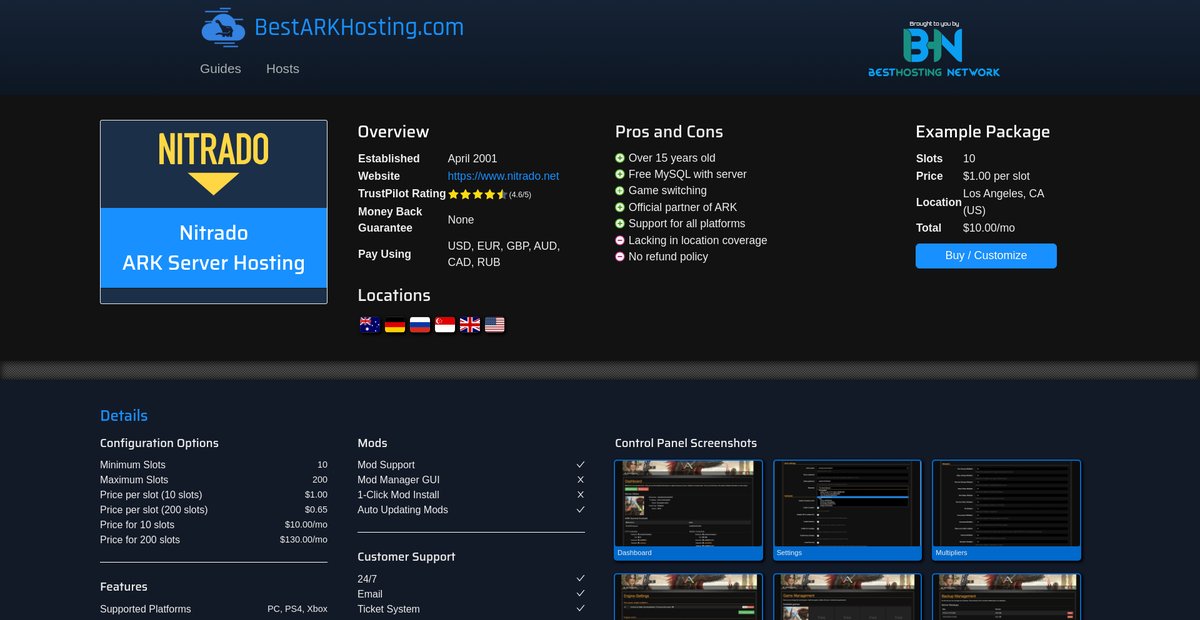Click the Australia flag icon
1200x620 pixels.
[x=369, y=324]
